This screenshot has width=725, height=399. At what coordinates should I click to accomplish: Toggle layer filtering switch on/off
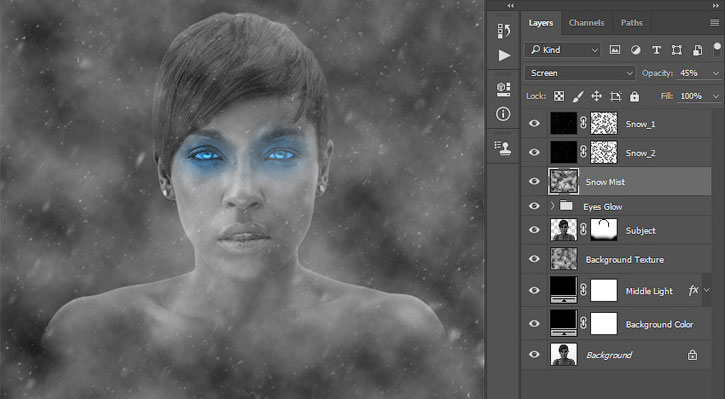(x=717, y=49)
